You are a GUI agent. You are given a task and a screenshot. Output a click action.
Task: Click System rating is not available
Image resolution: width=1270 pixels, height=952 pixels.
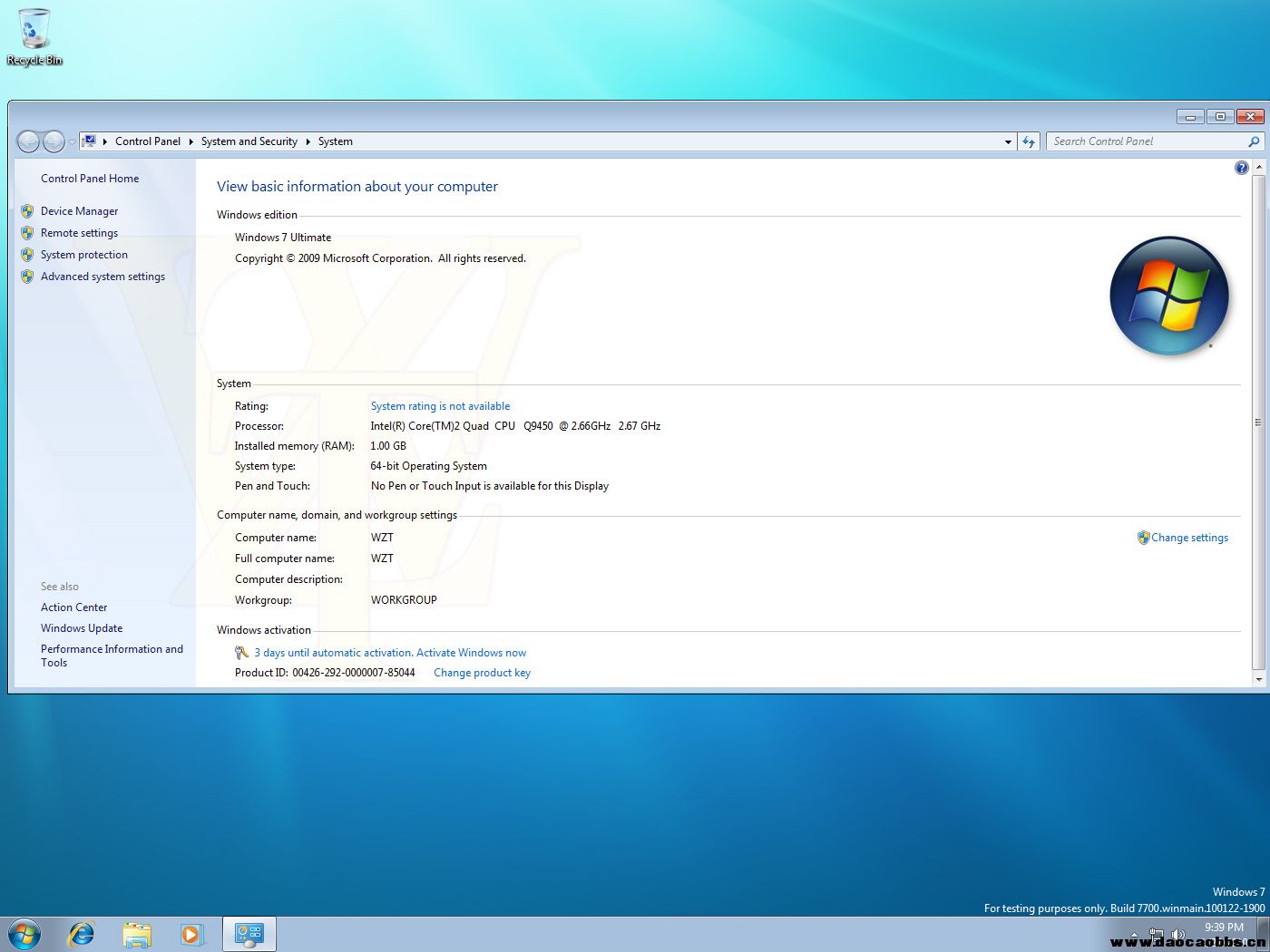(x=440, y=406)
